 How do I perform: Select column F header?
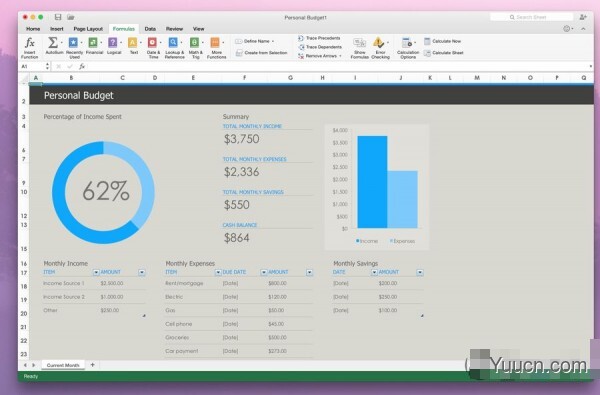pyautogui.click(x=244, y=78)
